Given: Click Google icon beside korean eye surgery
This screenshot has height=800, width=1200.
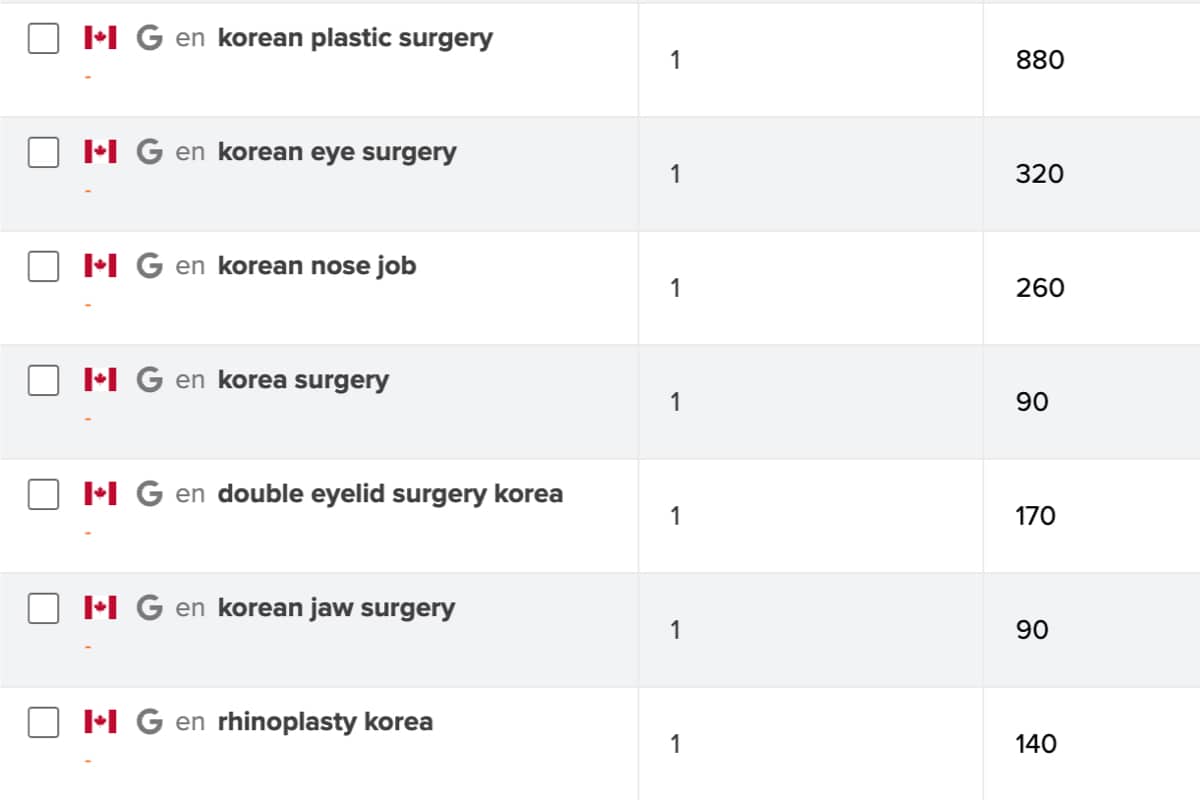Looking at the screenshot, I should pos(149,152).
